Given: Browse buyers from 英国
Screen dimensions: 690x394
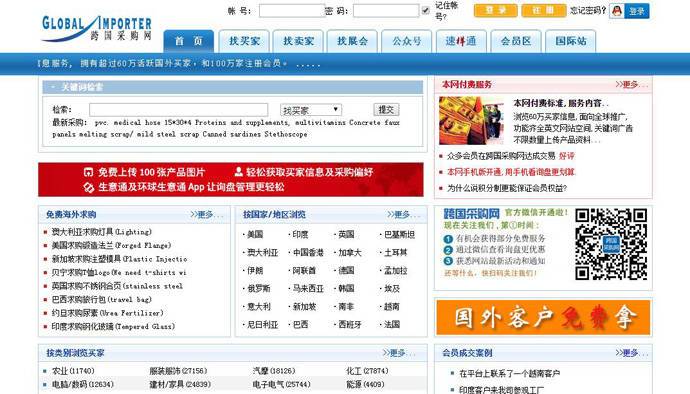Looking at the screenshot, I should pyautogui.click(x=346, y=235).
